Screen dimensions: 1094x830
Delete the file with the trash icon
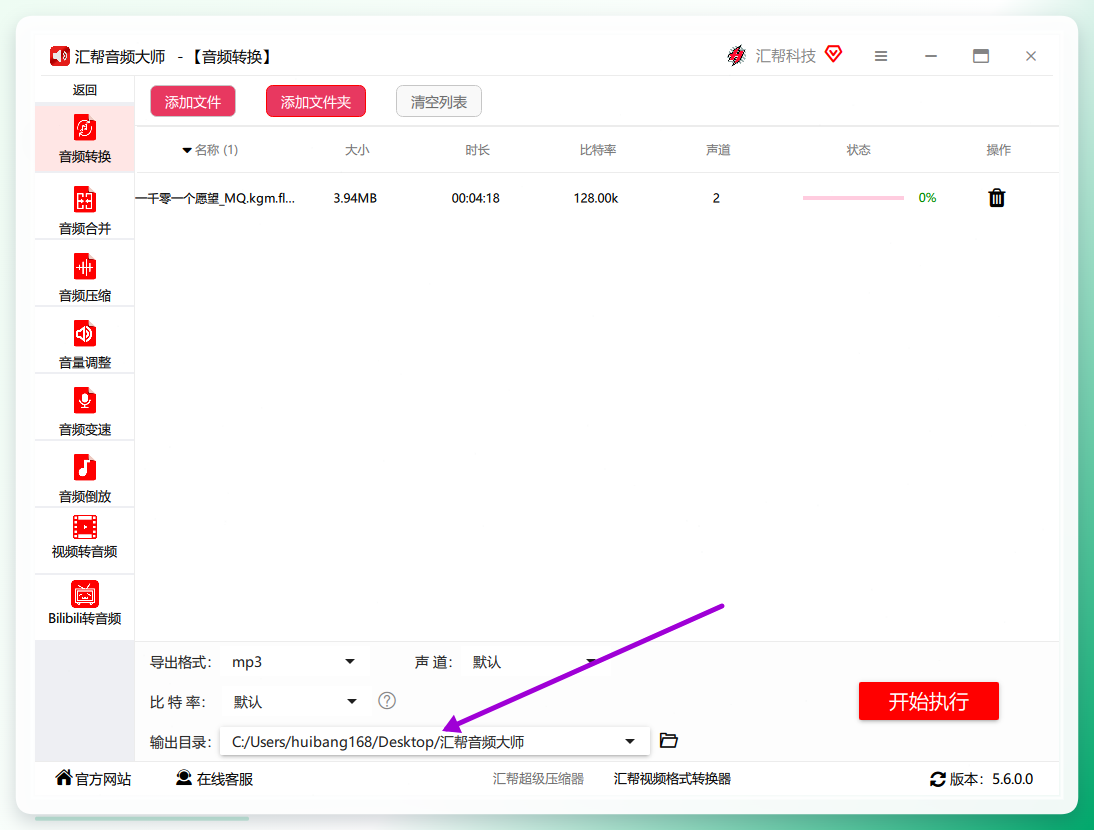coord(996,198)
